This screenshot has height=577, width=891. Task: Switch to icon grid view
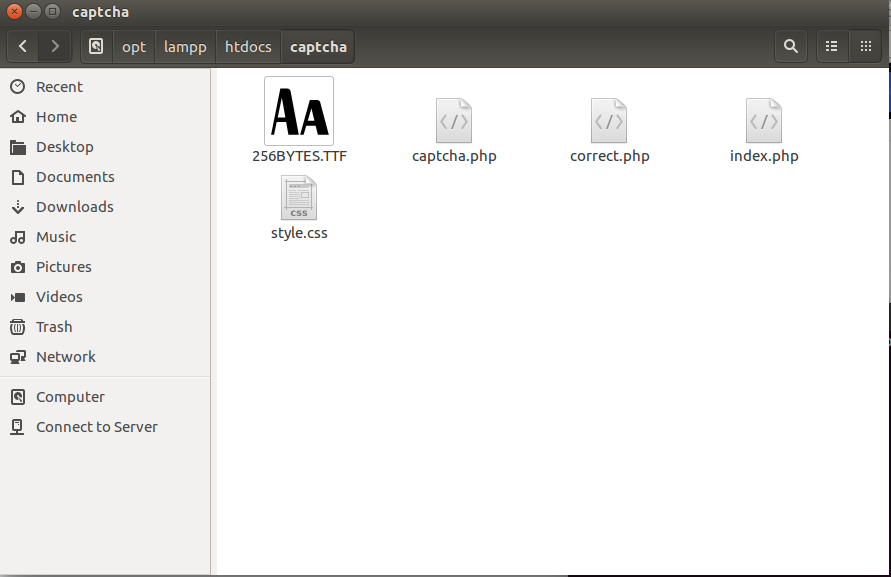(865, 46)
